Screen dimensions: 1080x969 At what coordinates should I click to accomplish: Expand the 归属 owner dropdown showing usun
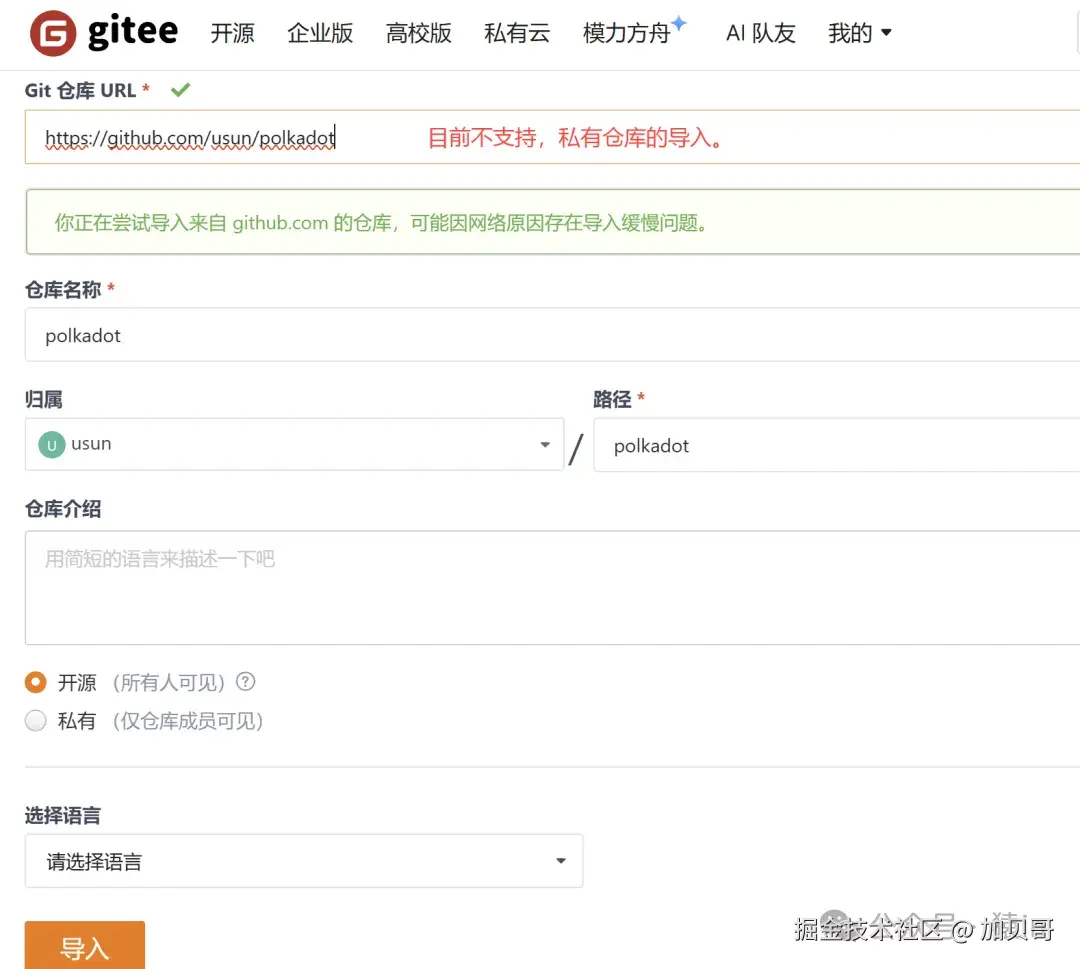tap(294, 444)
